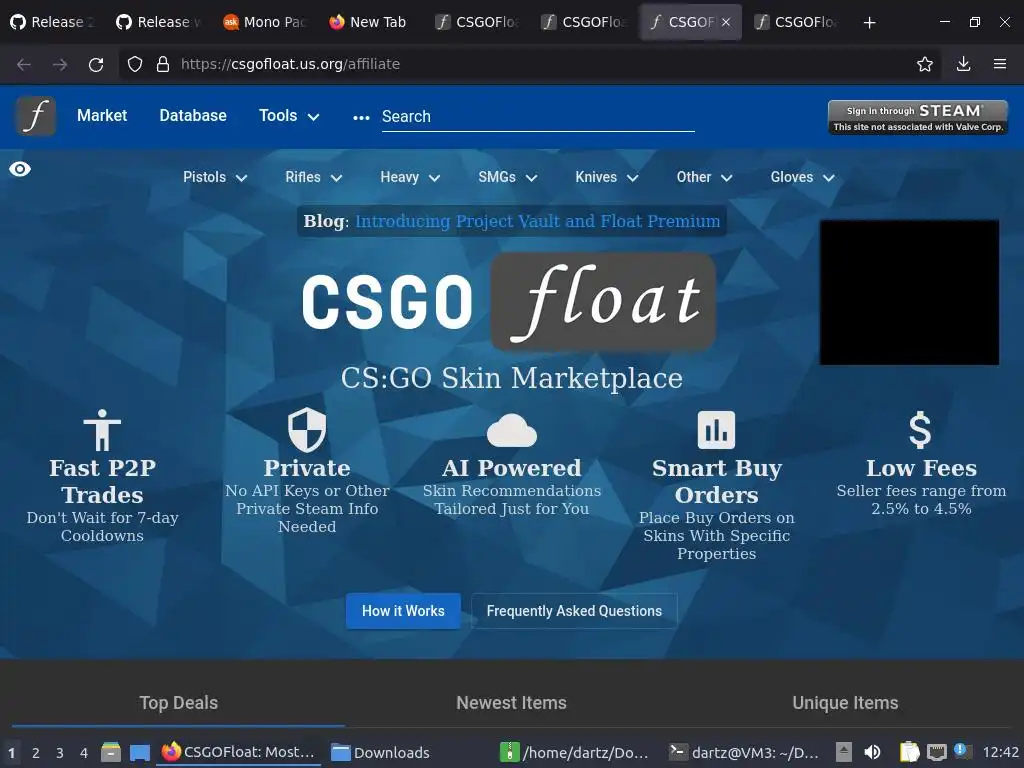Expand the Tools dropdown menu

click(x=289, y=116)
